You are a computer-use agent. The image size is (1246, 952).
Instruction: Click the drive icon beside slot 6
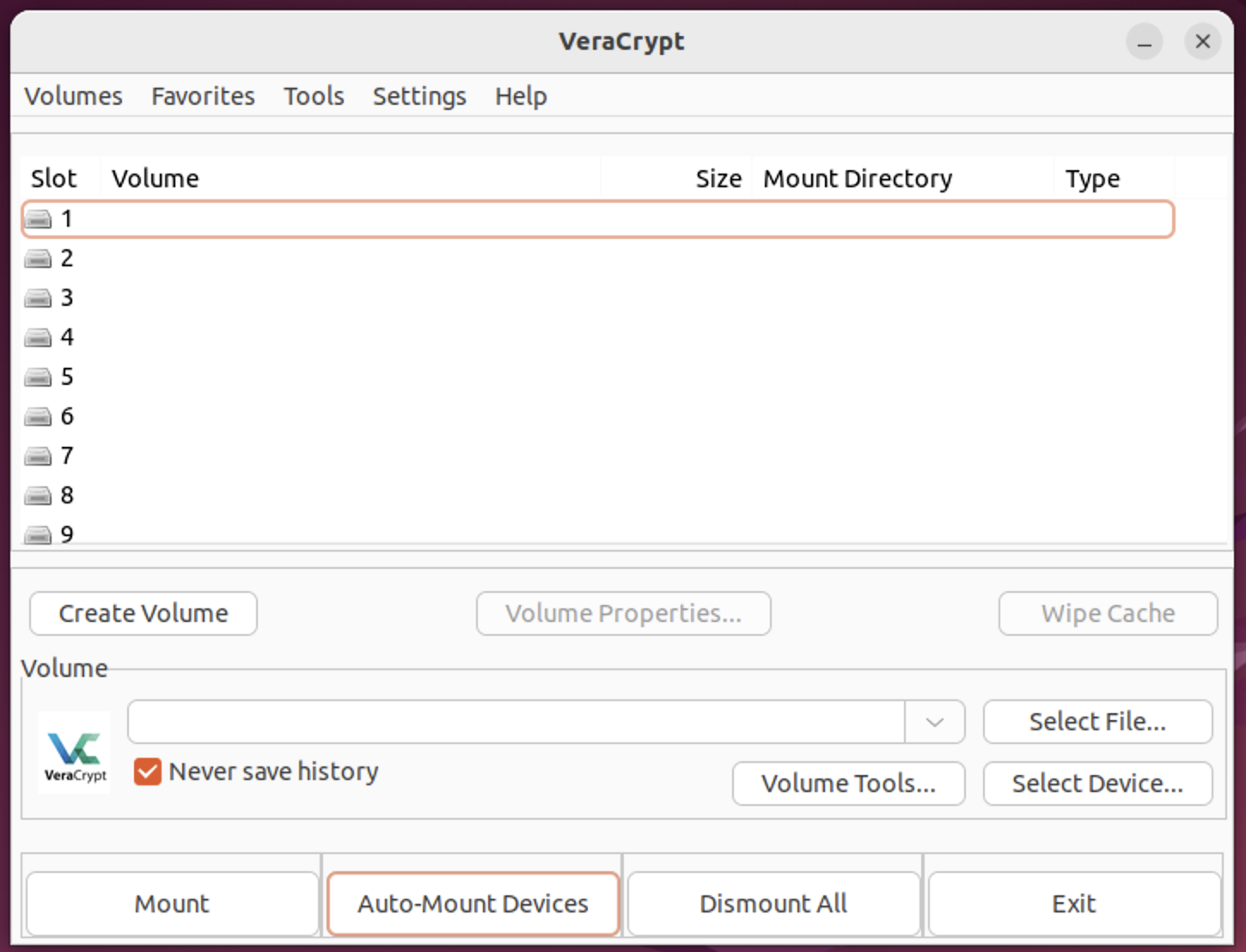pyautogui.click(x=38, y=417)
